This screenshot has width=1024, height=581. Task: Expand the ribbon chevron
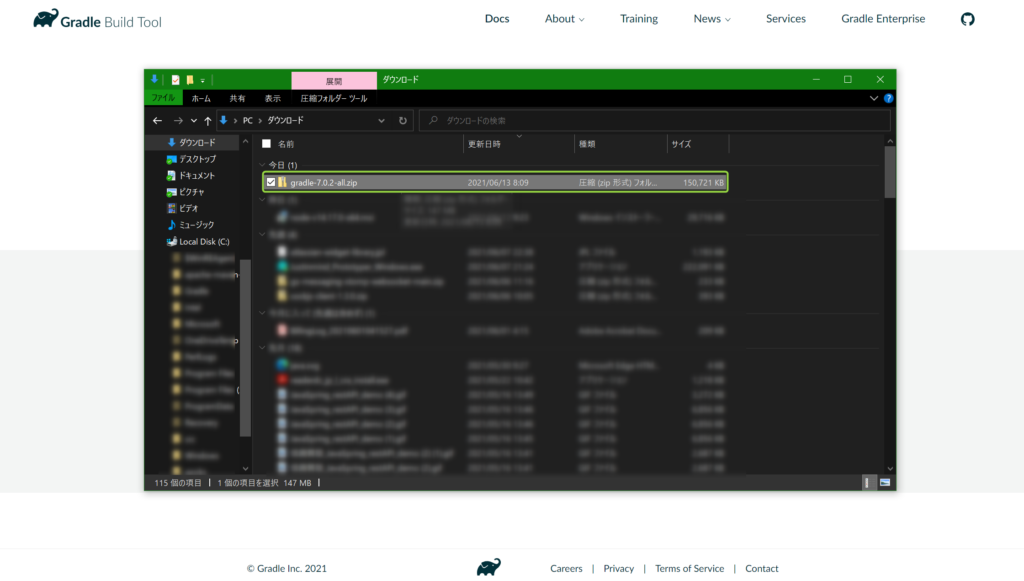point(874,99)
